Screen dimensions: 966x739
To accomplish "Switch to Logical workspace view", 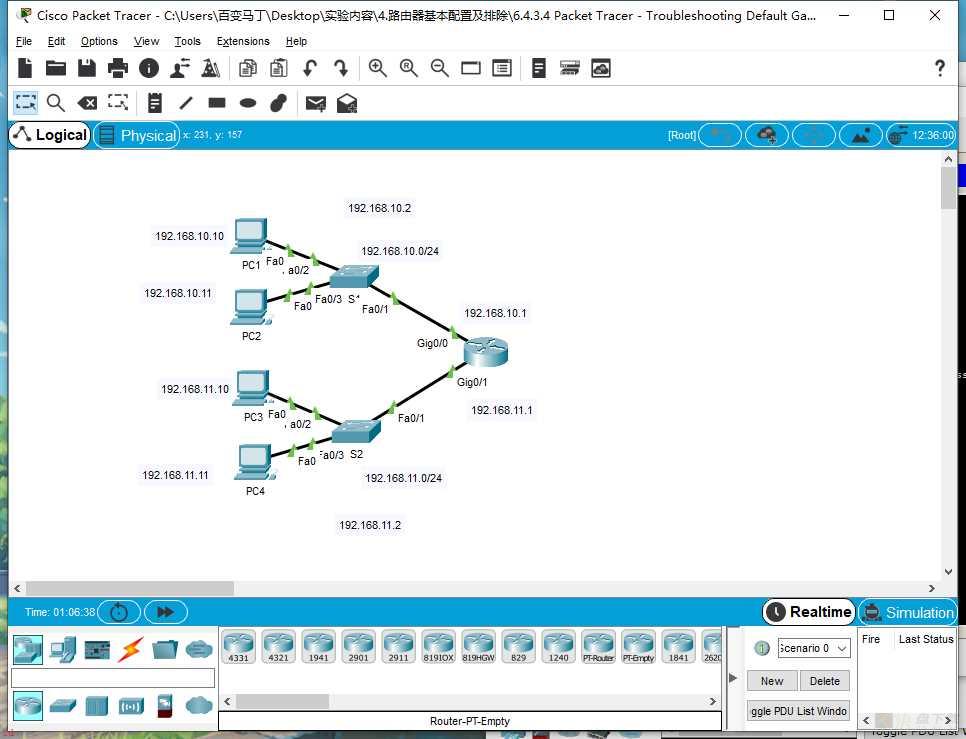I will (50, 135).
